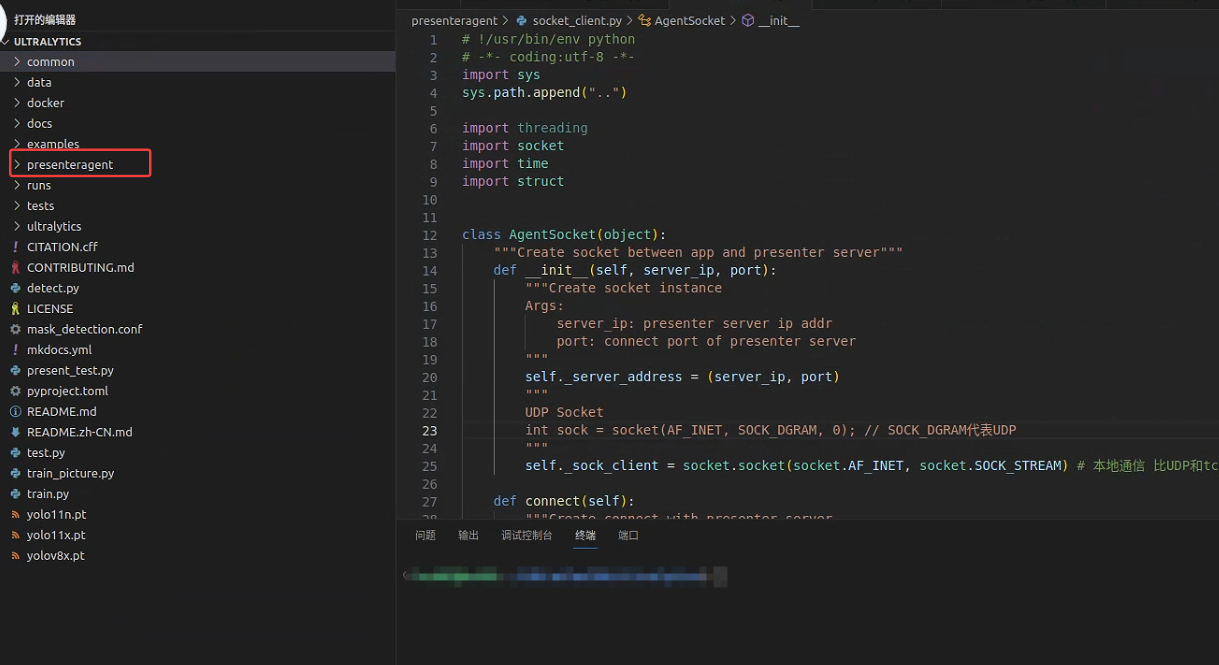Expand the ultralytics subfolder chevron
This screenshot has height=665, width=1219.
16,226
